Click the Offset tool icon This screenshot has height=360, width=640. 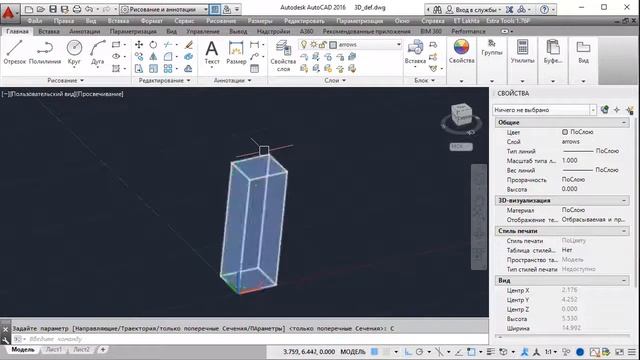[x=188, y=69]
